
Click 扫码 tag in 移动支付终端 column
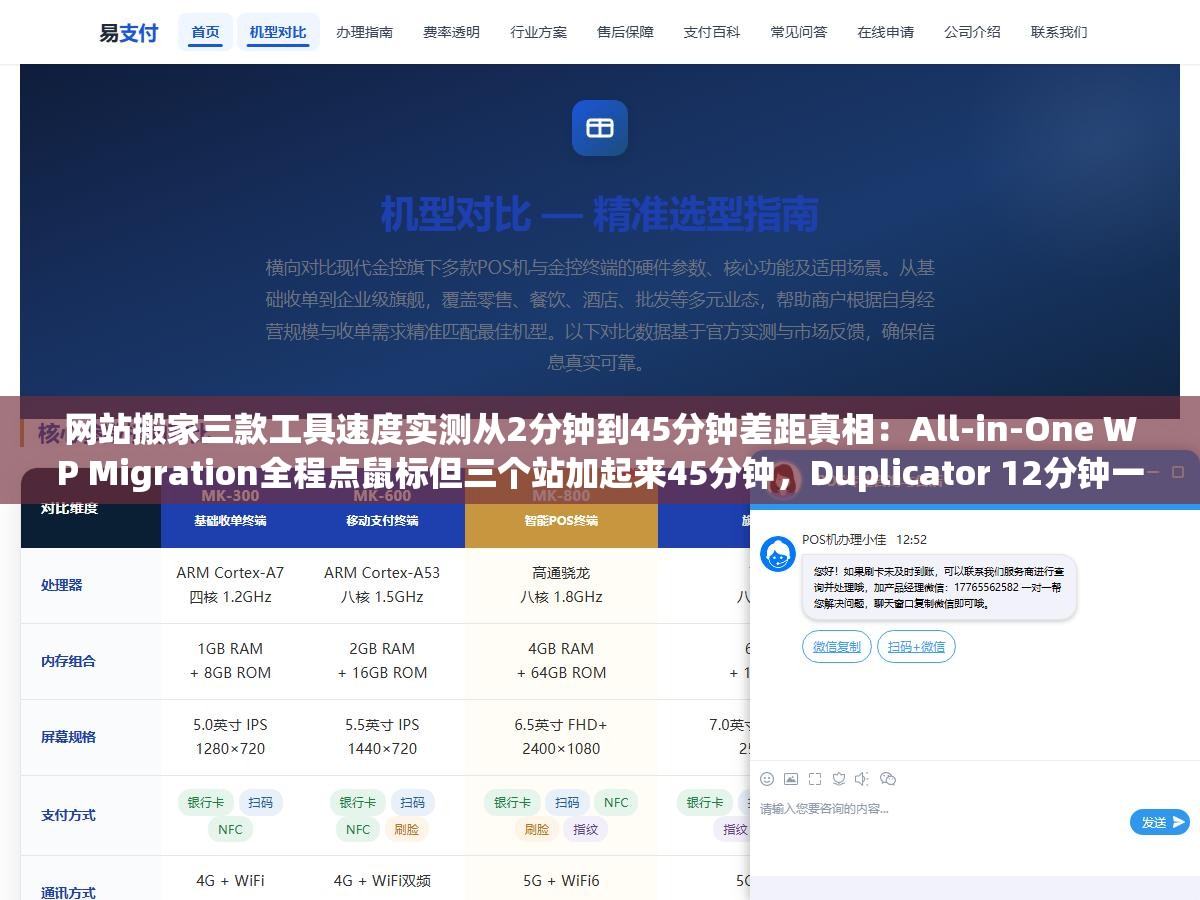pos(413,802)
